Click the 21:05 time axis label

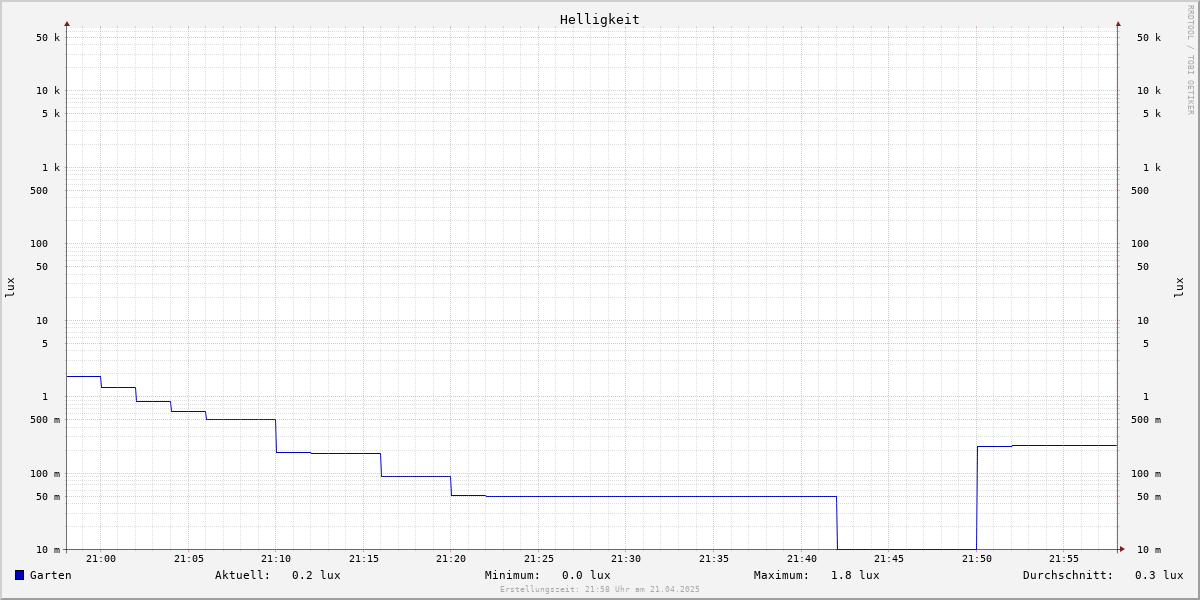pyautogui.click(x=189, y=559)
